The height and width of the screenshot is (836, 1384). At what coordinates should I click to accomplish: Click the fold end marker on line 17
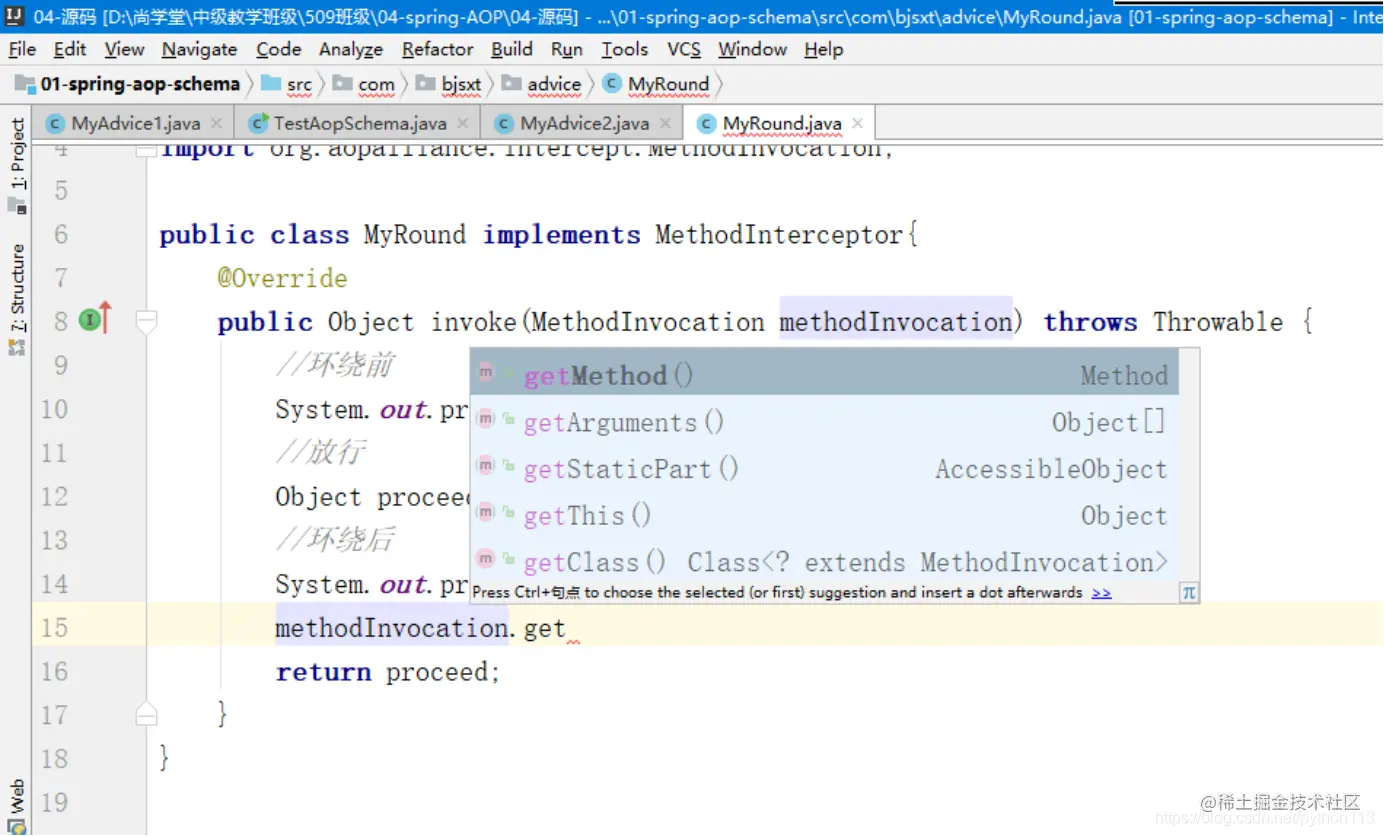146,713
